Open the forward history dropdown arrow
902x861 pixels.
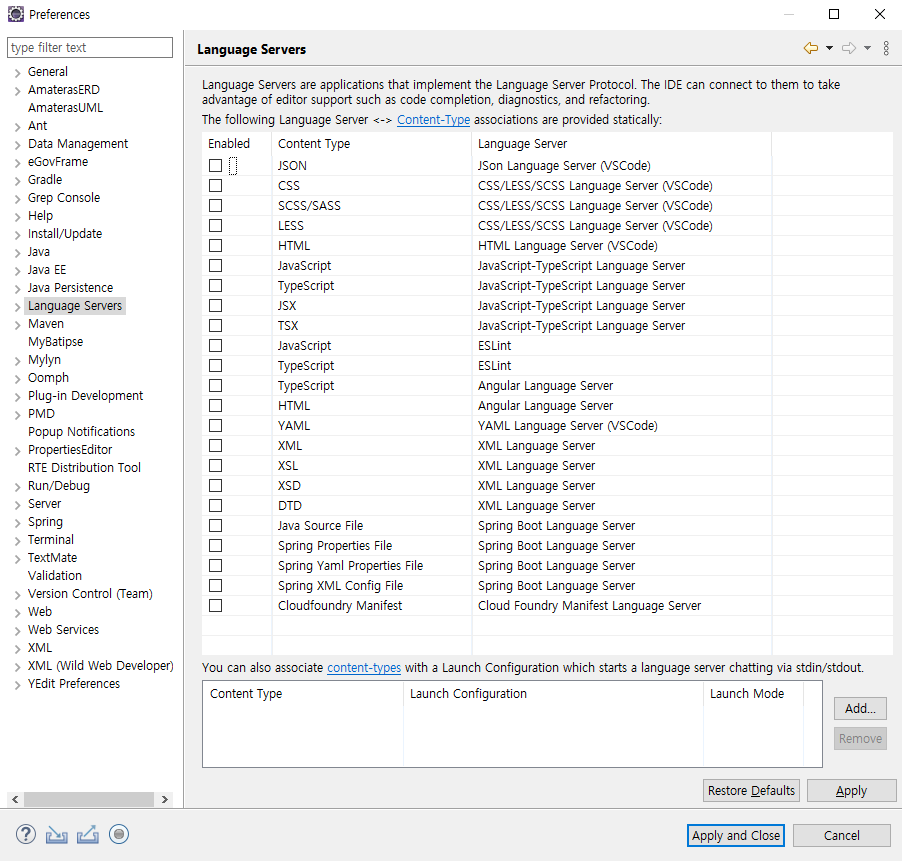[867, 48]
